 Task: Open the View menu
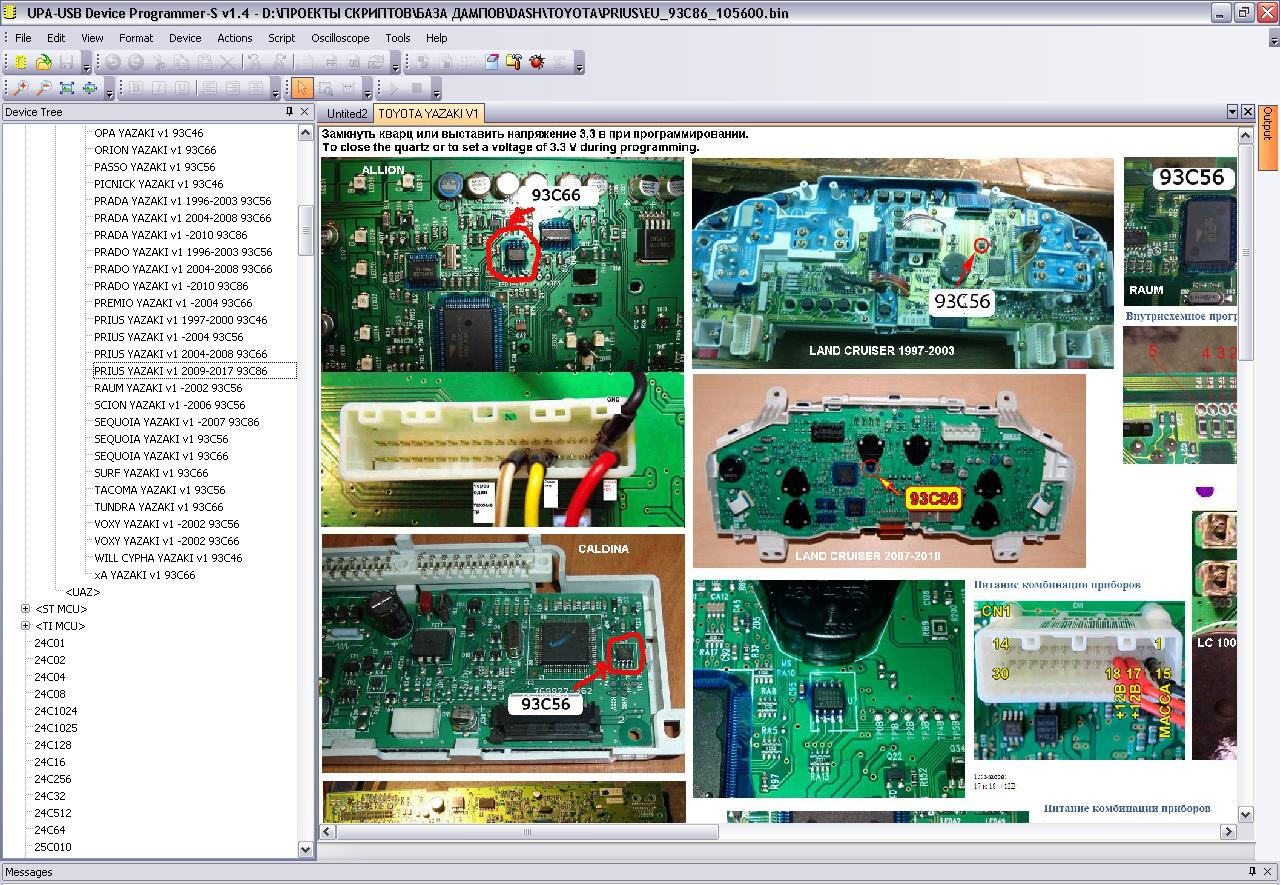coord(92,38)
